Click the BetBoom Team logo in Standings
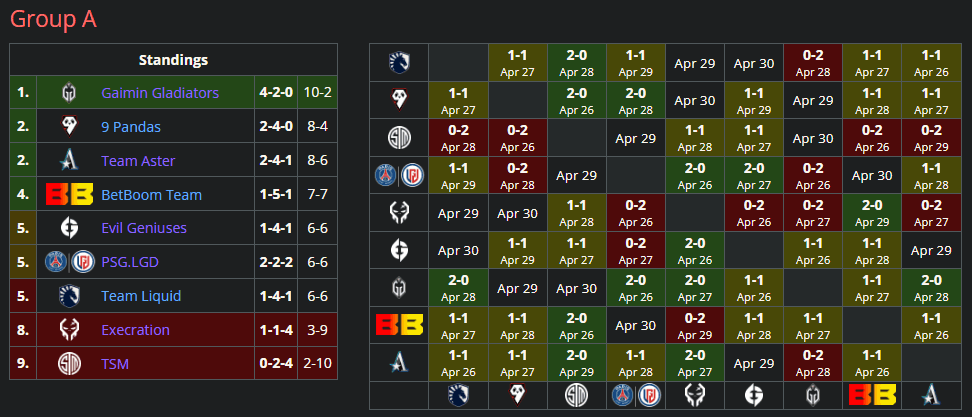 coord(69,195)
